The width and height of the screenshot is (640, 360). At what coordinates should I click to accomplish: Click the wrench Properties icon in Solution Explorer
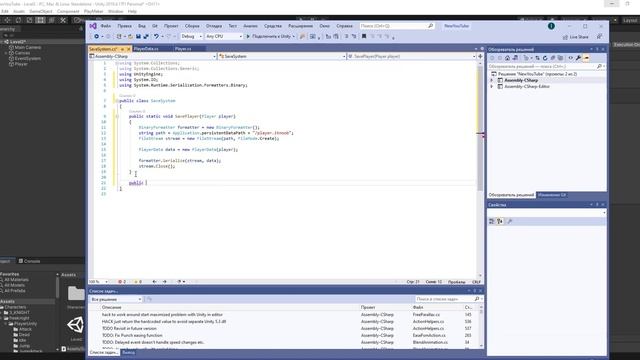pos(578,58)
